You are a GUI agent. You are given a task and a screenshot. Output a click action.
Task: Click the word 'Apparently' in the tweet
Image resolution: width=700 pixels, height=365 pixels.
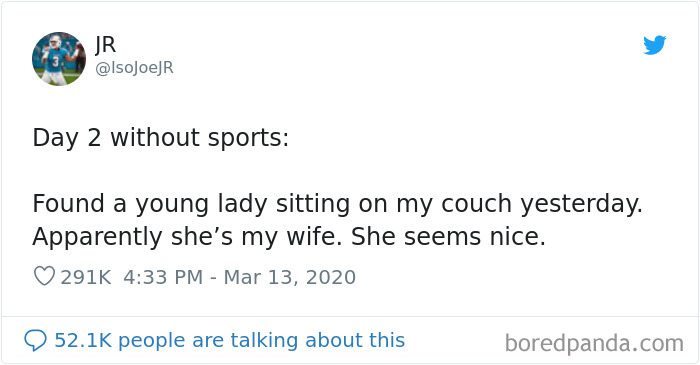[97, 237]
